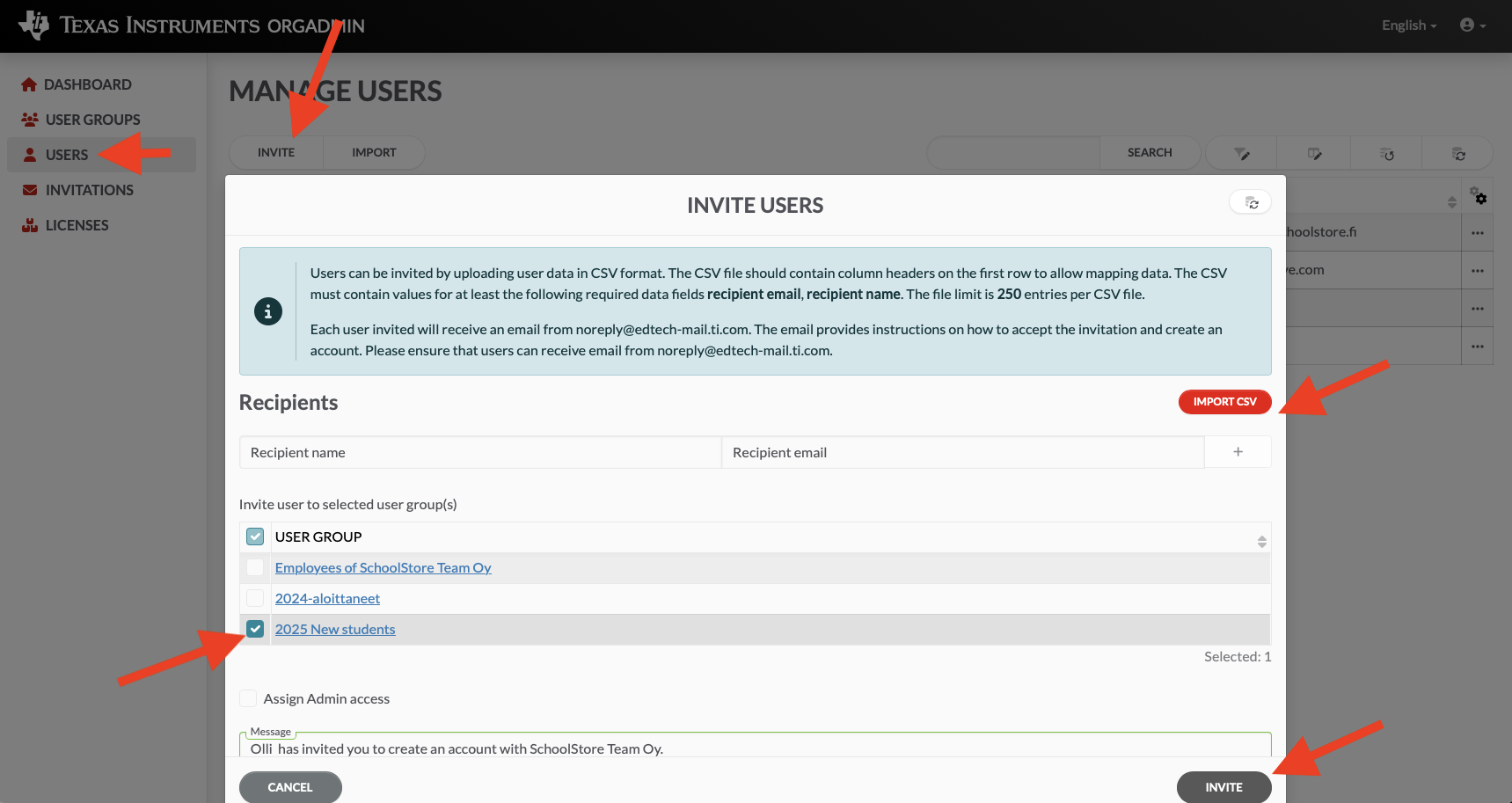Open table column settings gear icon
Image resolution: width=1512 pixels, height=803 pixels.
(1478, 195)
